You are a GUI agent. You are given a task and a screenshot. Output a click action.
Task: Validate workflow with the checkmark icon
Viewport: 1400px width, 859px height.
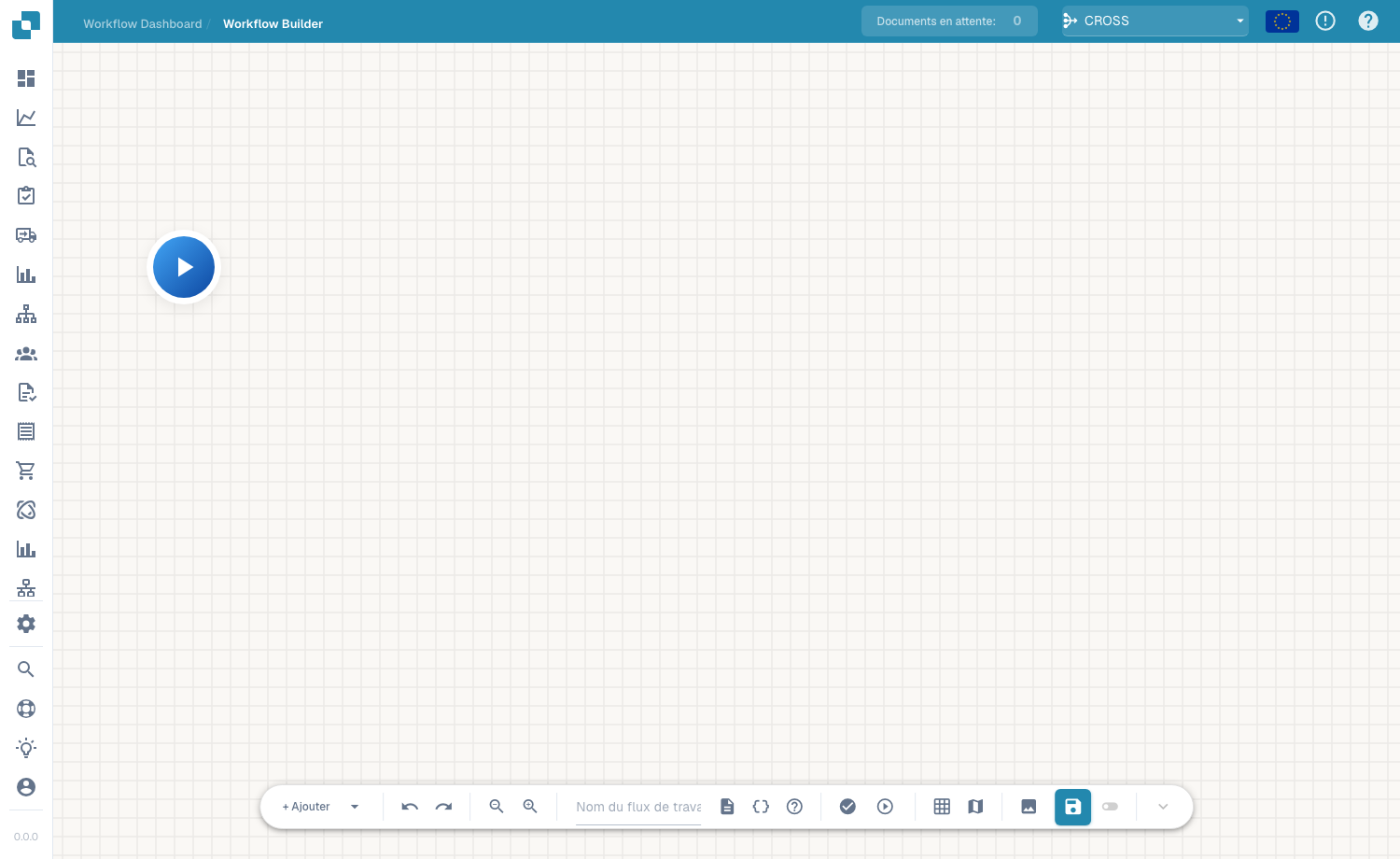tap(847, 807)
